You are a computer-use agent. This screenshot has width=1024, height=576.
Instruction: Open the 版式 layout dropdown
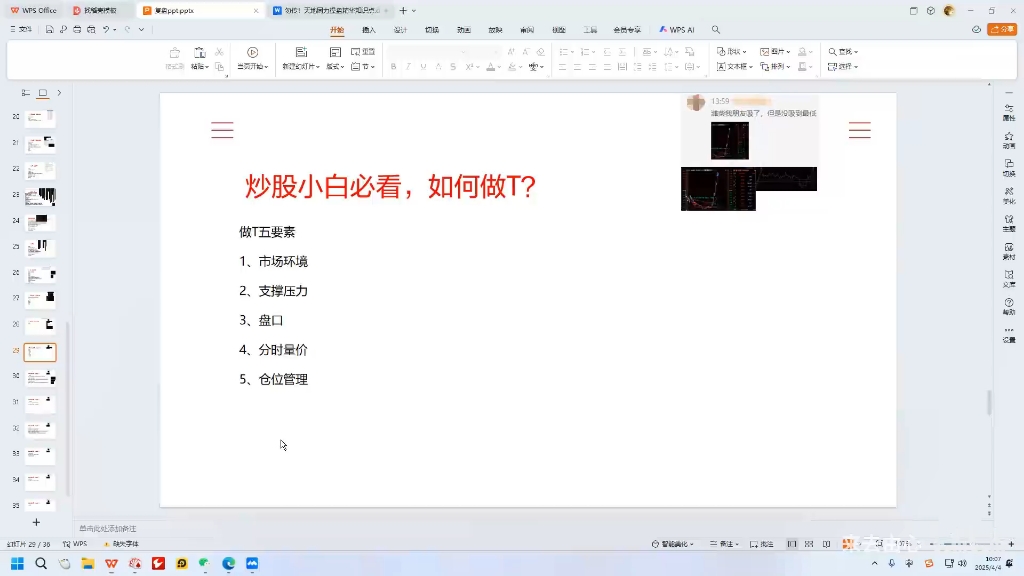(x=335, y=67)
